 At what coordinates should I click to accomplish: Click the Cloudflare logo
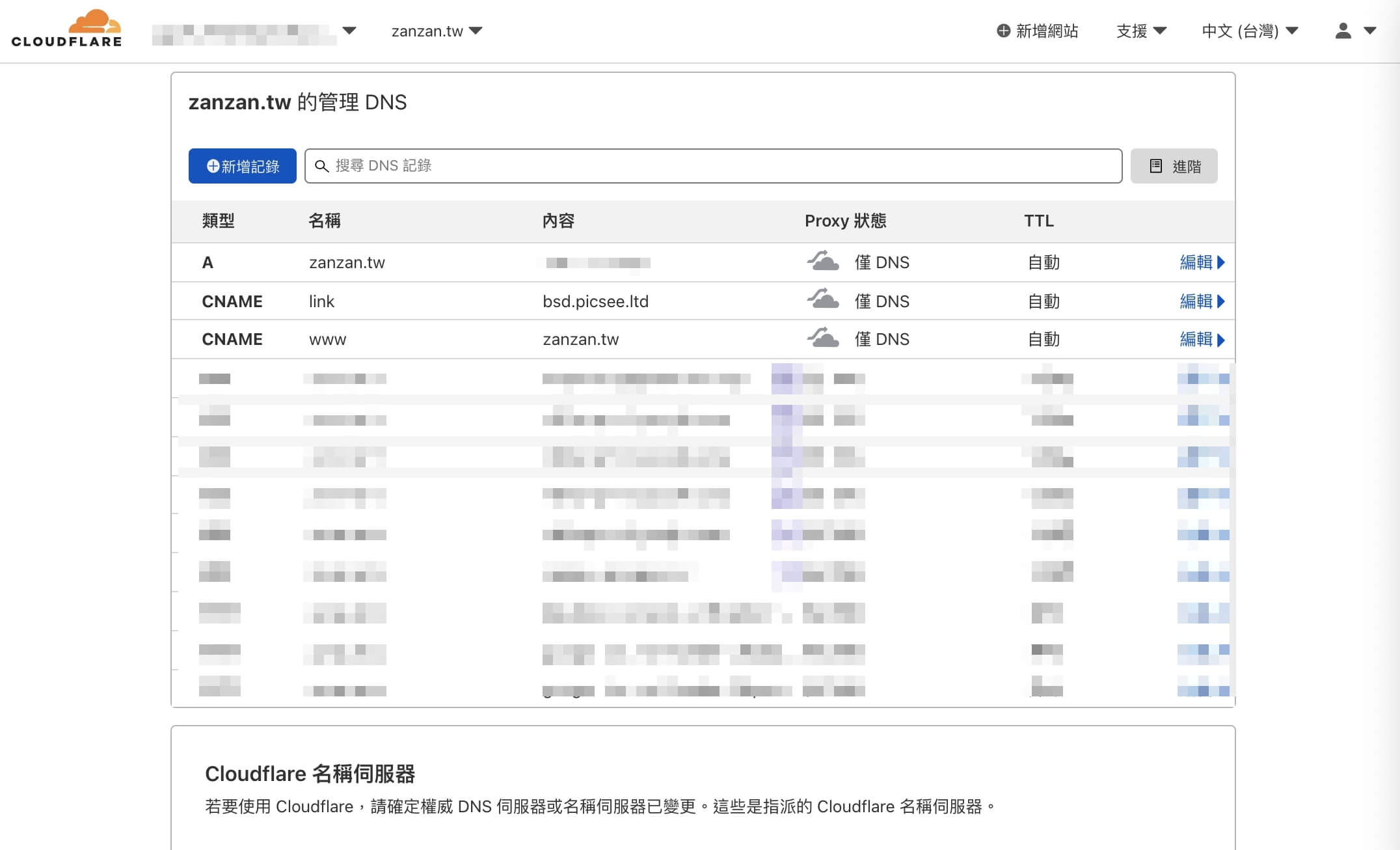[66, 29]
